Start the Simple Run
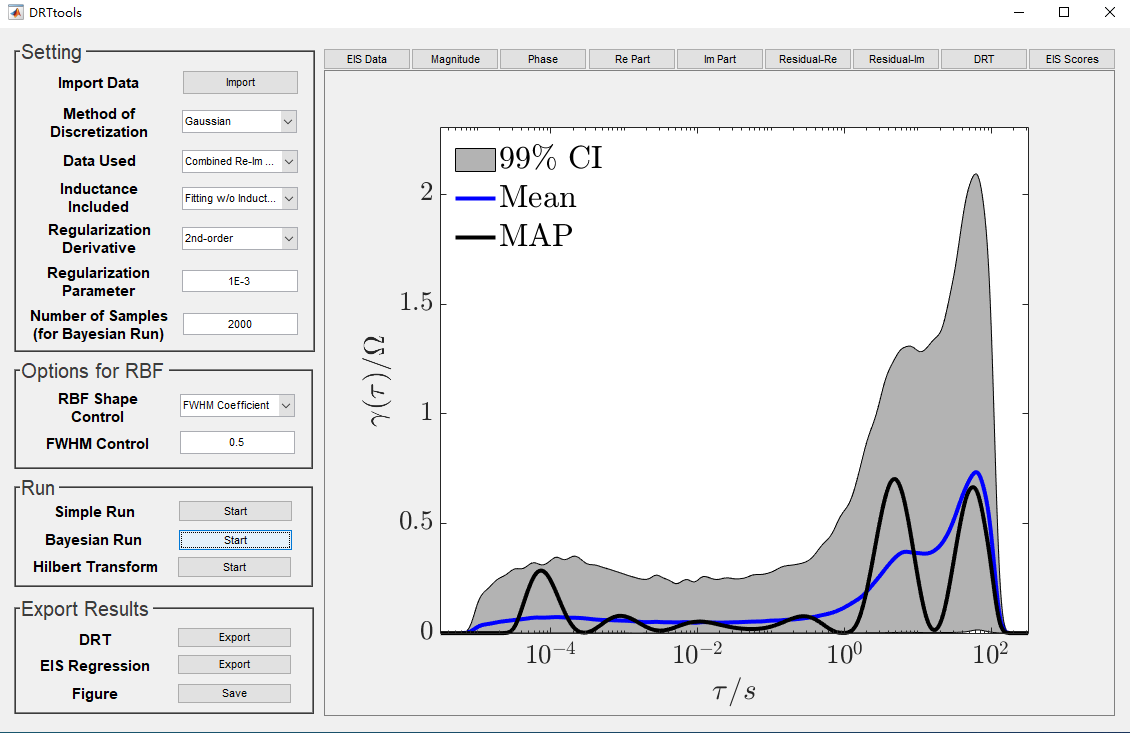Screen dimensions: 1130x733 [235, 511]
